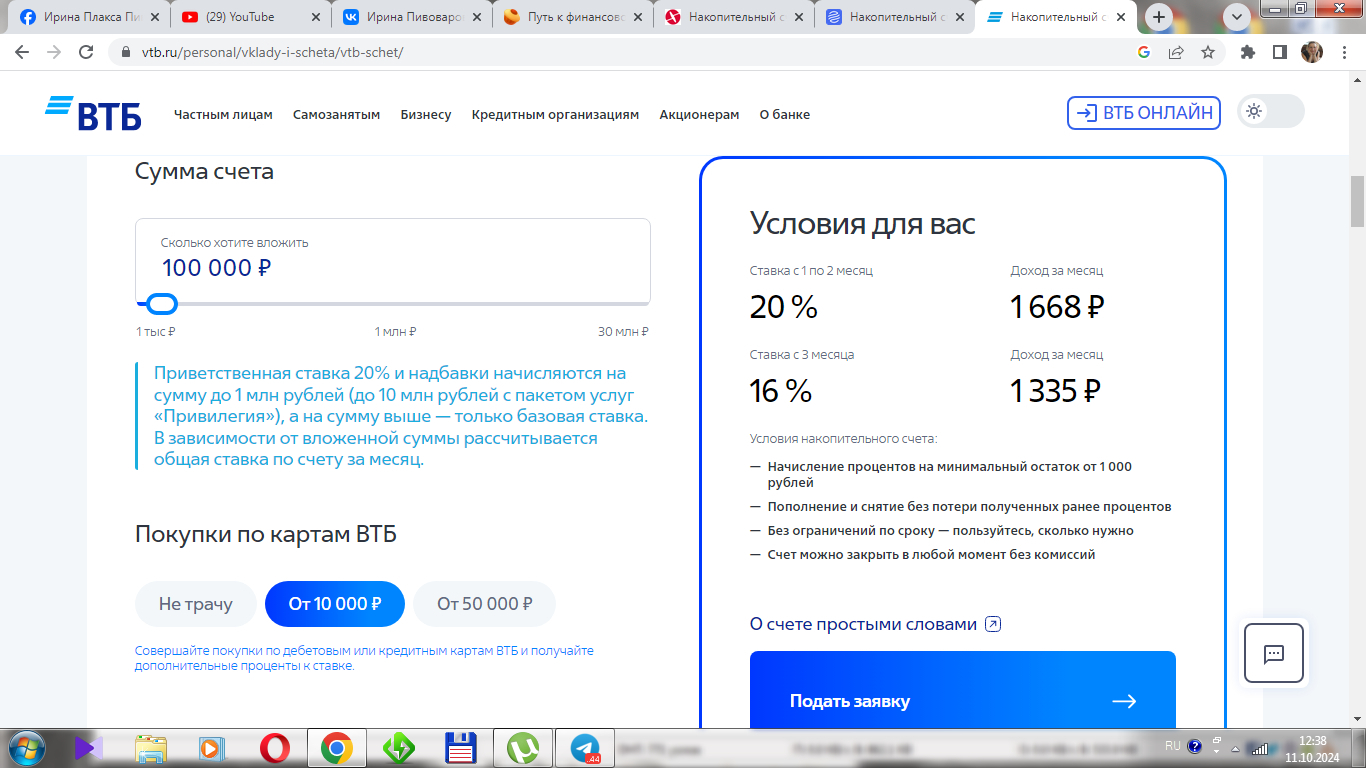Open О счете простыми словами link
This screenshot has height=768, width=1366.
[x=875, y=624]
